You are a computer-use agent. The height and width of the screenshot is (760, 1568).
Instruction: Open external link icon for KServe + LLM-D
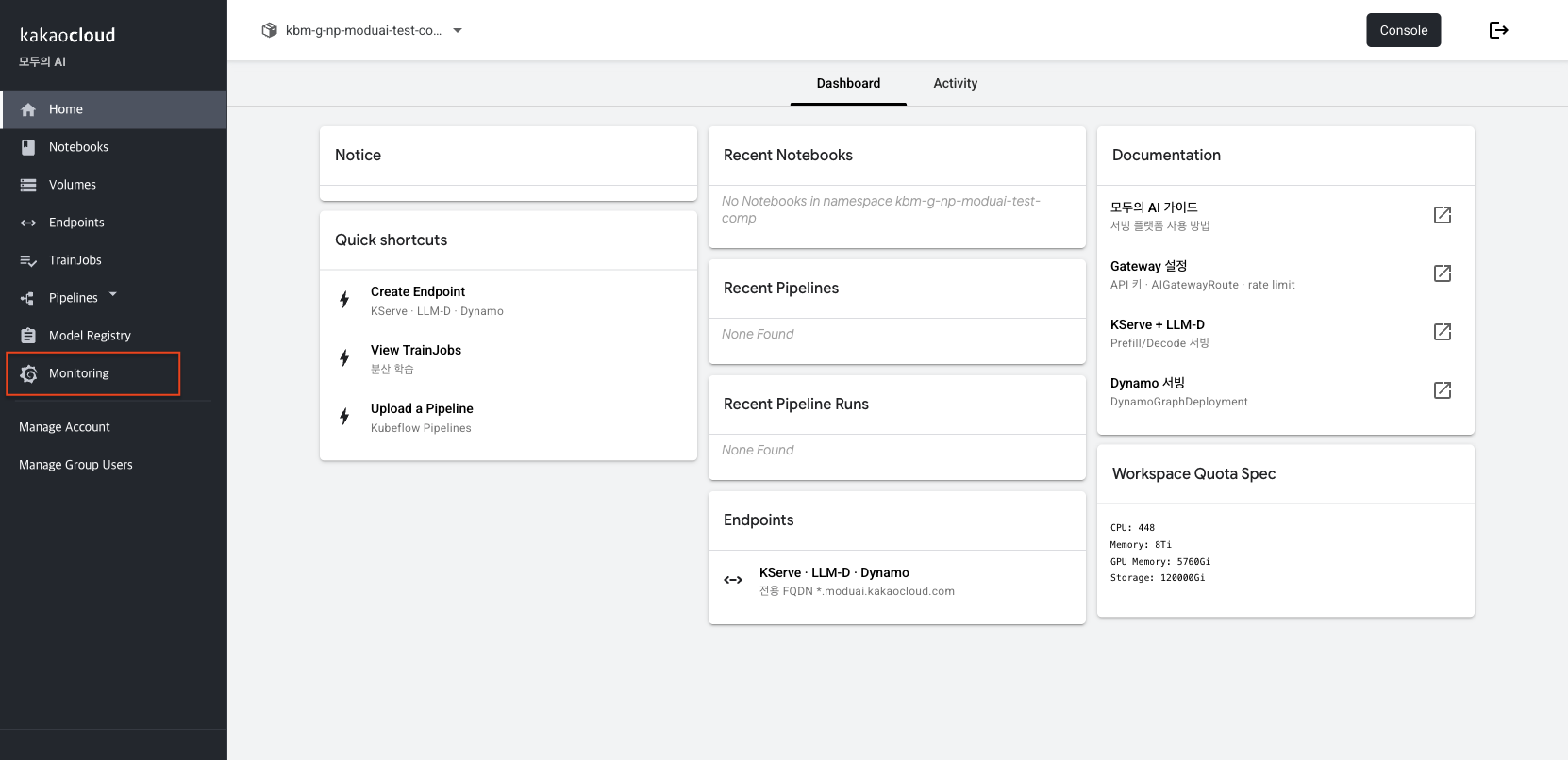coord(1443,332)
